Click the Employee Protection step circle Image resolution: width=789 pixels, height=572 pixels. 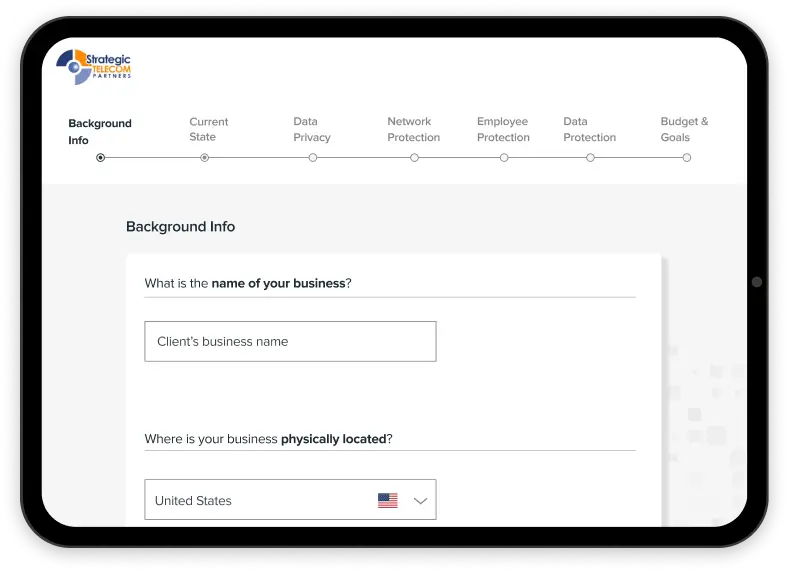[x=504, y=157]
